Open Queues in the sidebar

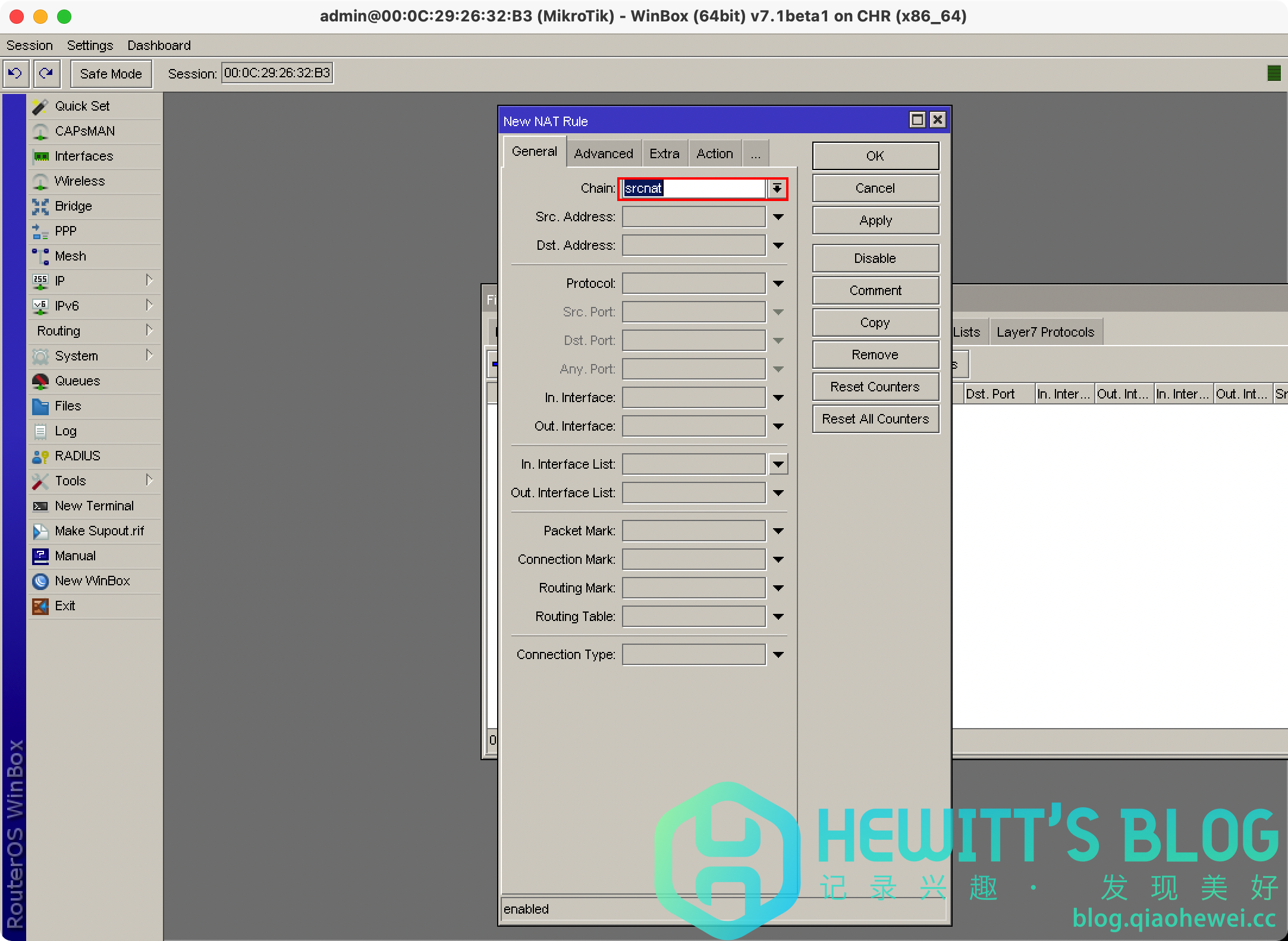click(x=77, y=381)
